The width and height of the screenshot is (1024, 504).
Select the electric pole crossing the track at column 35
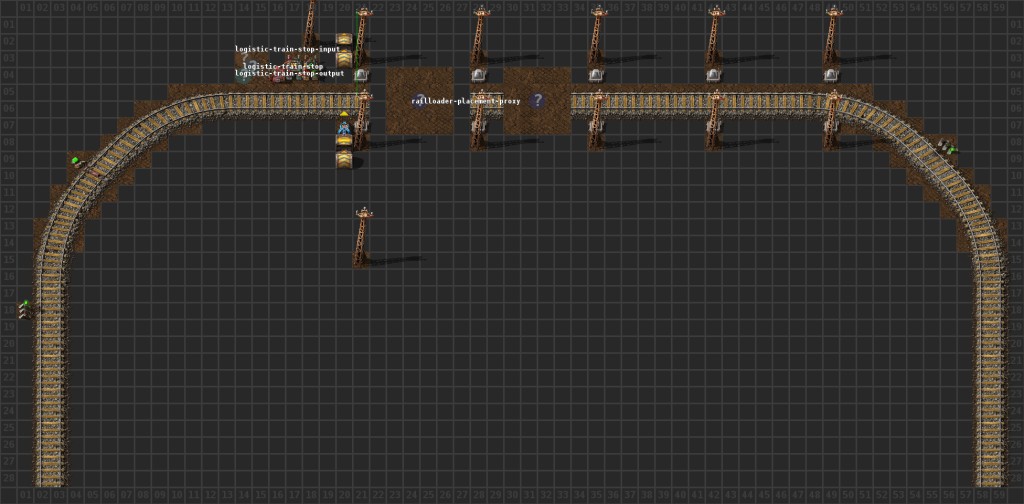(x=598, y=119)
